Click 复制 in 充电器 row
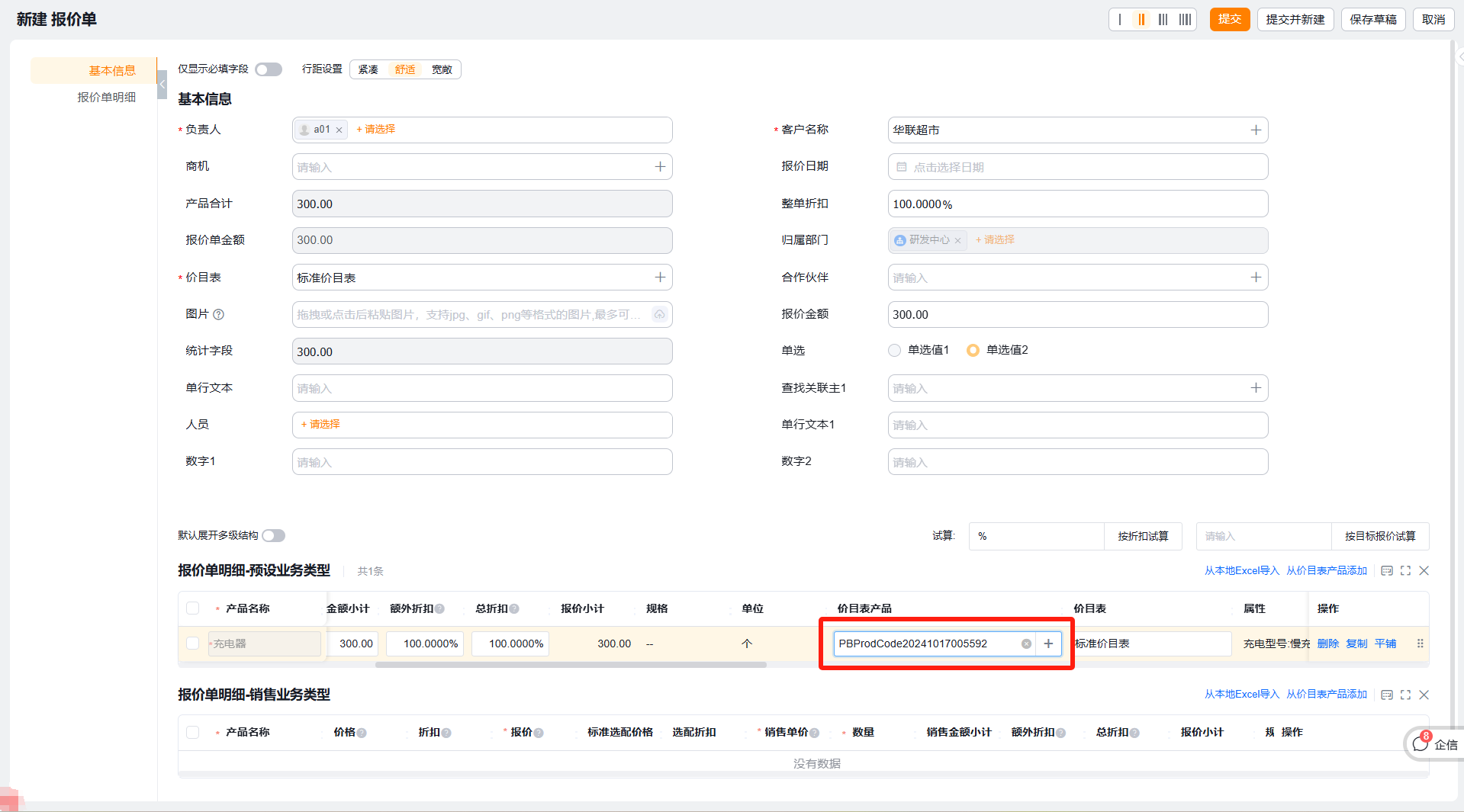 click(1356, 644)
